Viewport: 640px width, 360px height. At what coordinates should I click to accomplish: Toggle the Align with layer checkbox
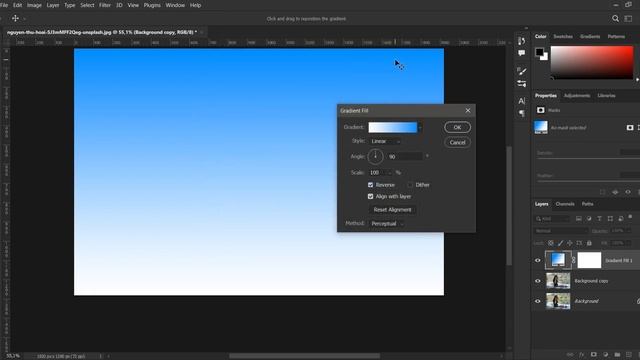(x=371, y=196)
